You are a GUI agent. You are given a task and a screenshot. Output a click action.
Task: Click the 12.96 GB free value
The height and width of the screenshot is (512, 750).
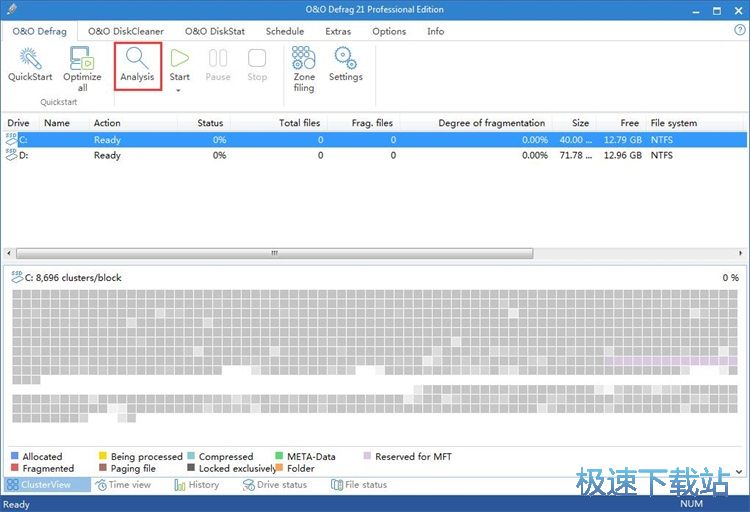(623, 155)
